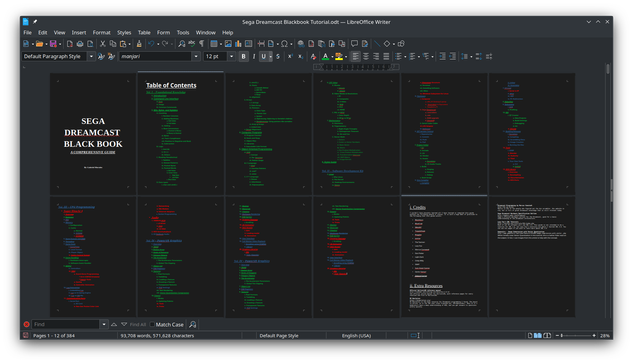Toggle Print Preview
Screen dimensions: 633x363
(x=90, y=44)
